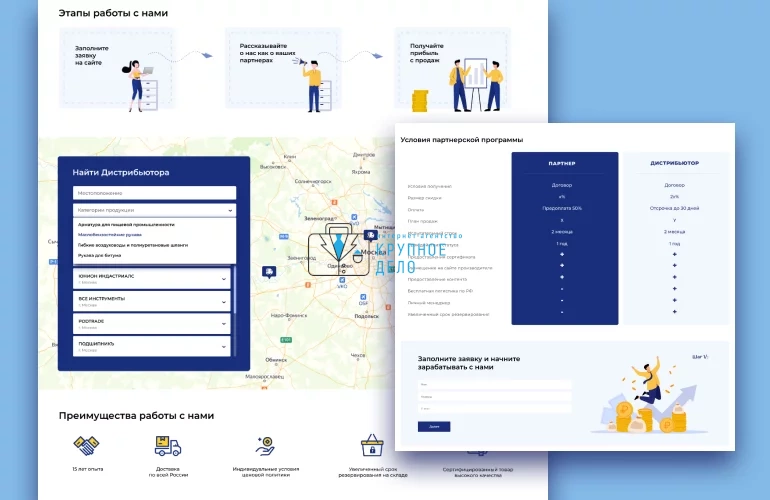Click the blue submit button under the form
Viewport: 770px width, 500px height.
(434, 427)
